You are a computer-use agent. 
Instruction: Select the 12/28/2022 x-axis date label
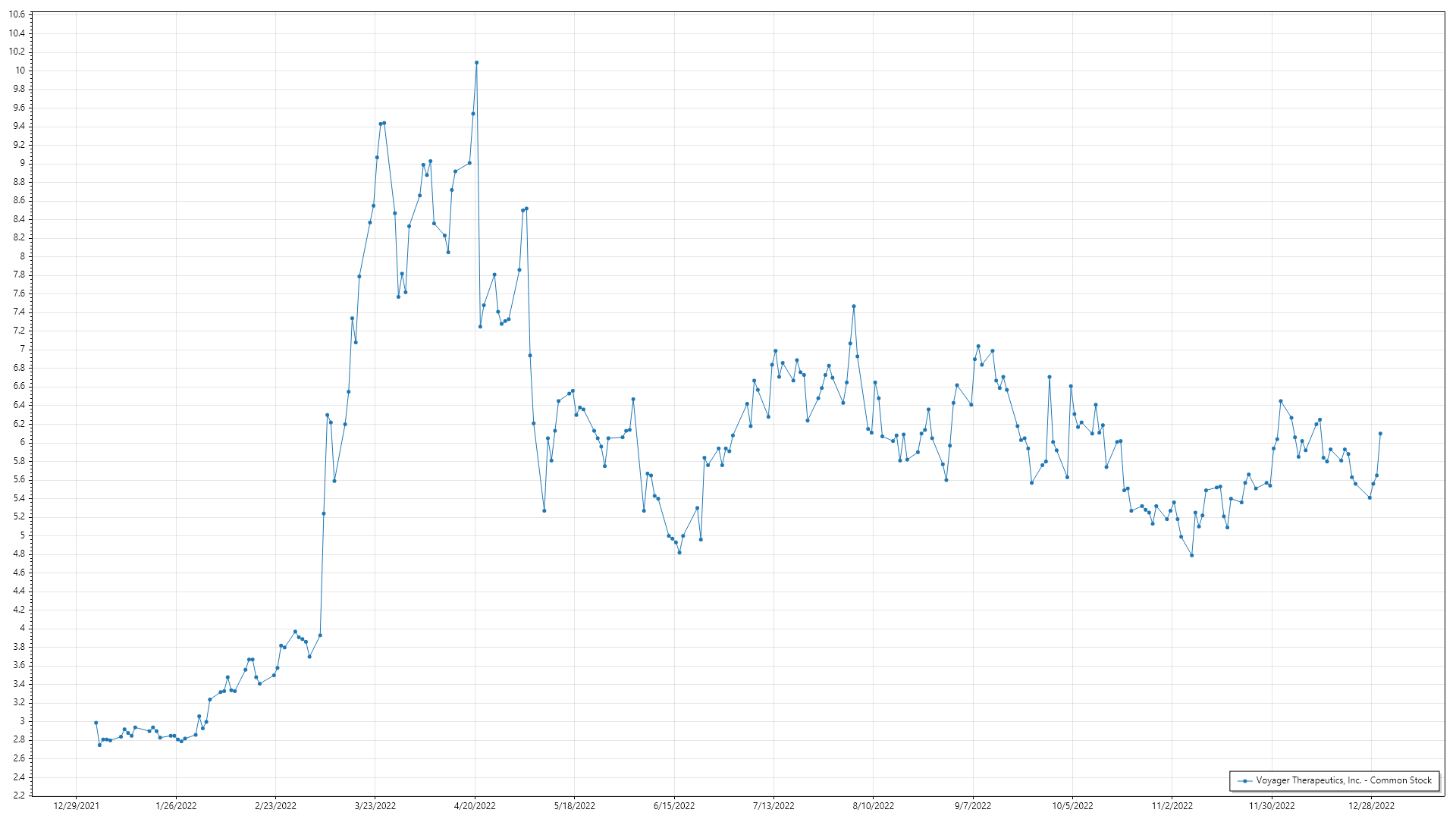(x=1371, y=806)
